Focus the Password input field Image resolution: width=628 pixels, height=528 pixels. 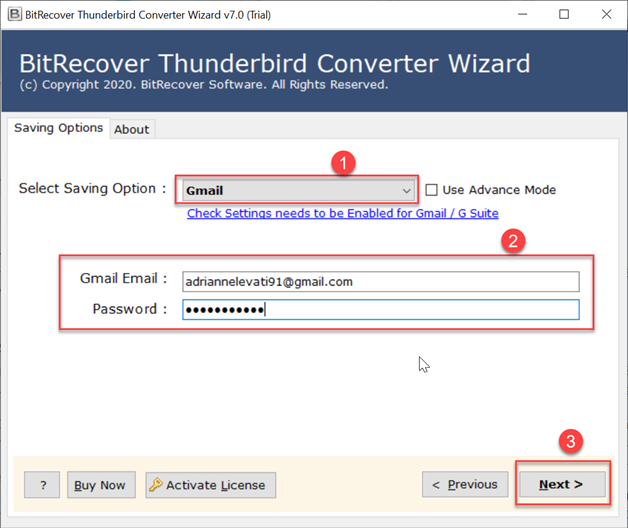[380, 310]
